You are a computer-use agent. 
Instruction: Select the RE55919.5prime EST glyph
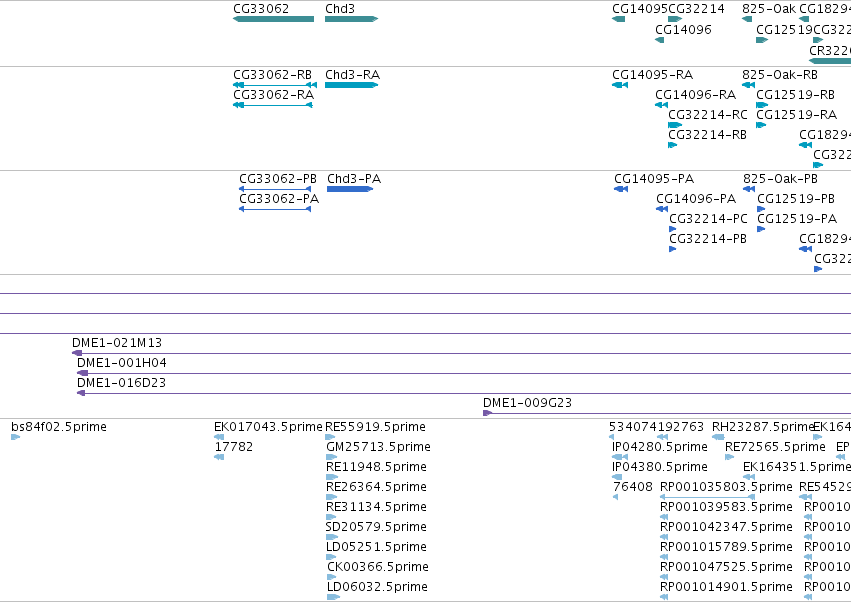330,437
